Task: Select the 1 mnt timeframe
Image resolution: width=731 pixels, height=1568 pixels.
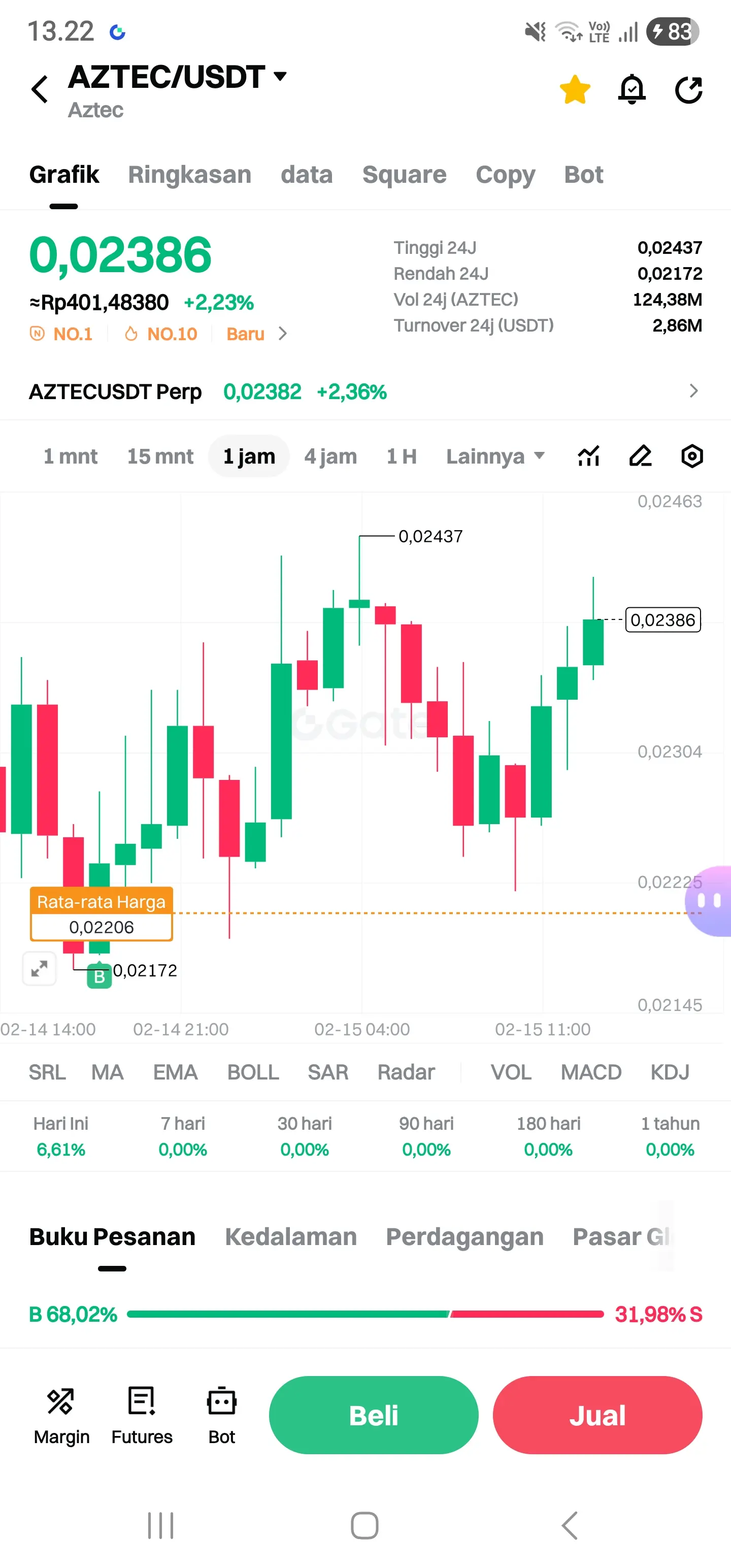Action: (x=71, y=456)
